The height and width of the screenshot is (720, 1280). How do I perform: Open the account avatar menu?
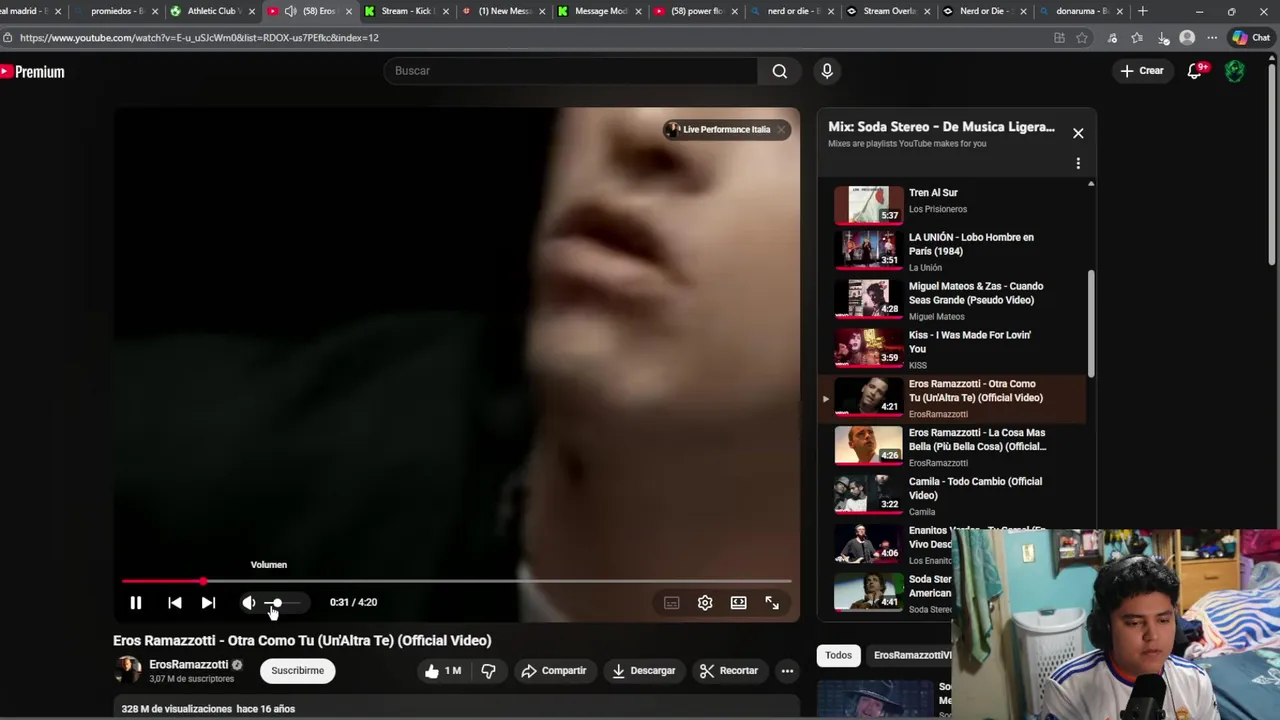coord(1235,71)
